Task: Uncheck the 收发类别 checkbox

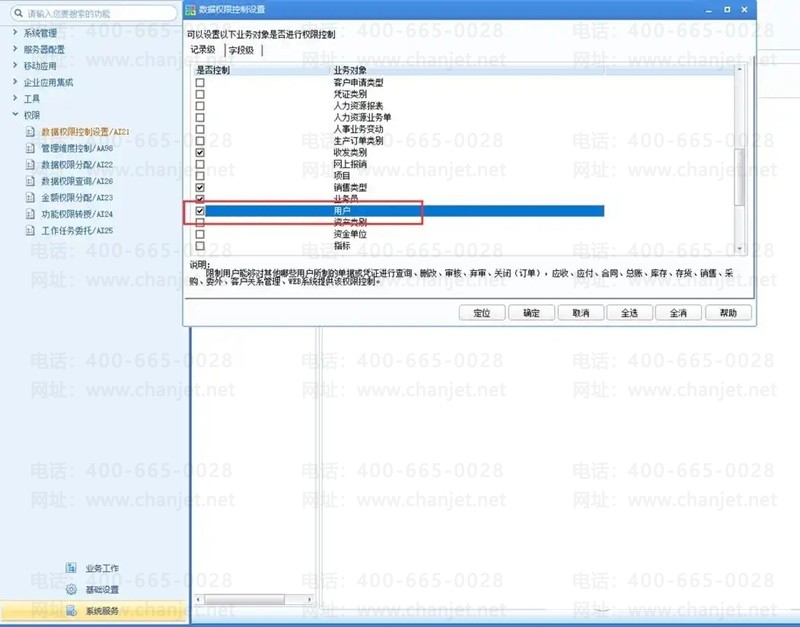Action: coord(200,153)
